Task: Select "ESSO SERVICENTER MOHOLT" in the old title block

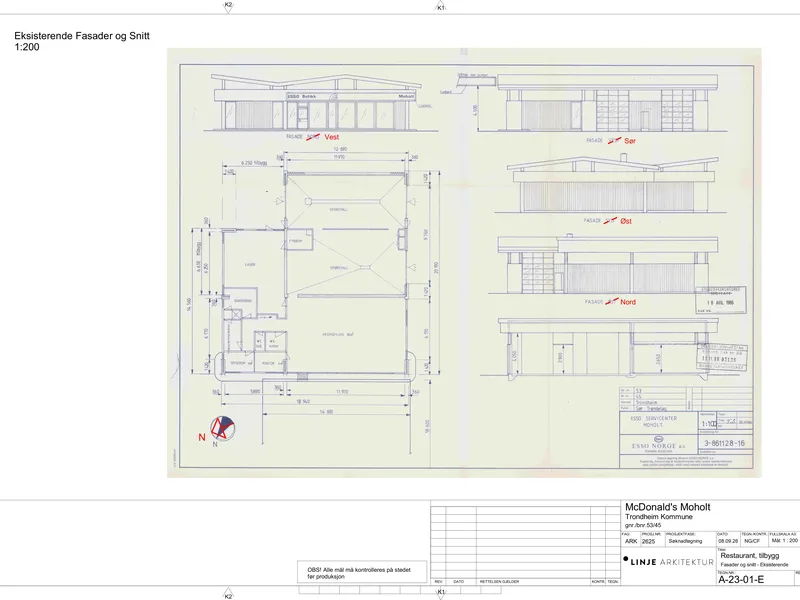Action: pos(654,421)
